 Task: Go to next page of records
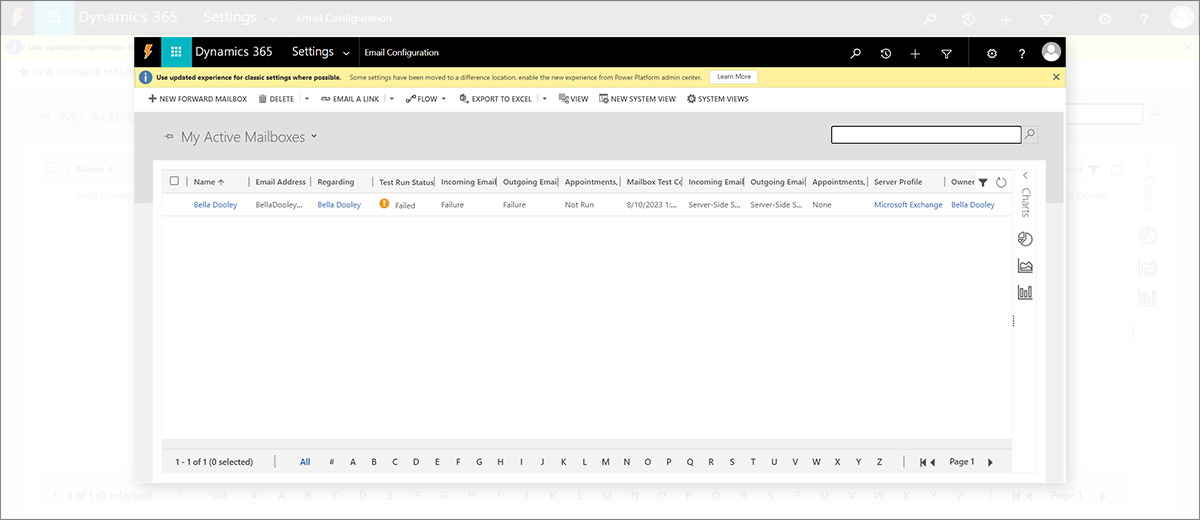click(x=990, y=462)
